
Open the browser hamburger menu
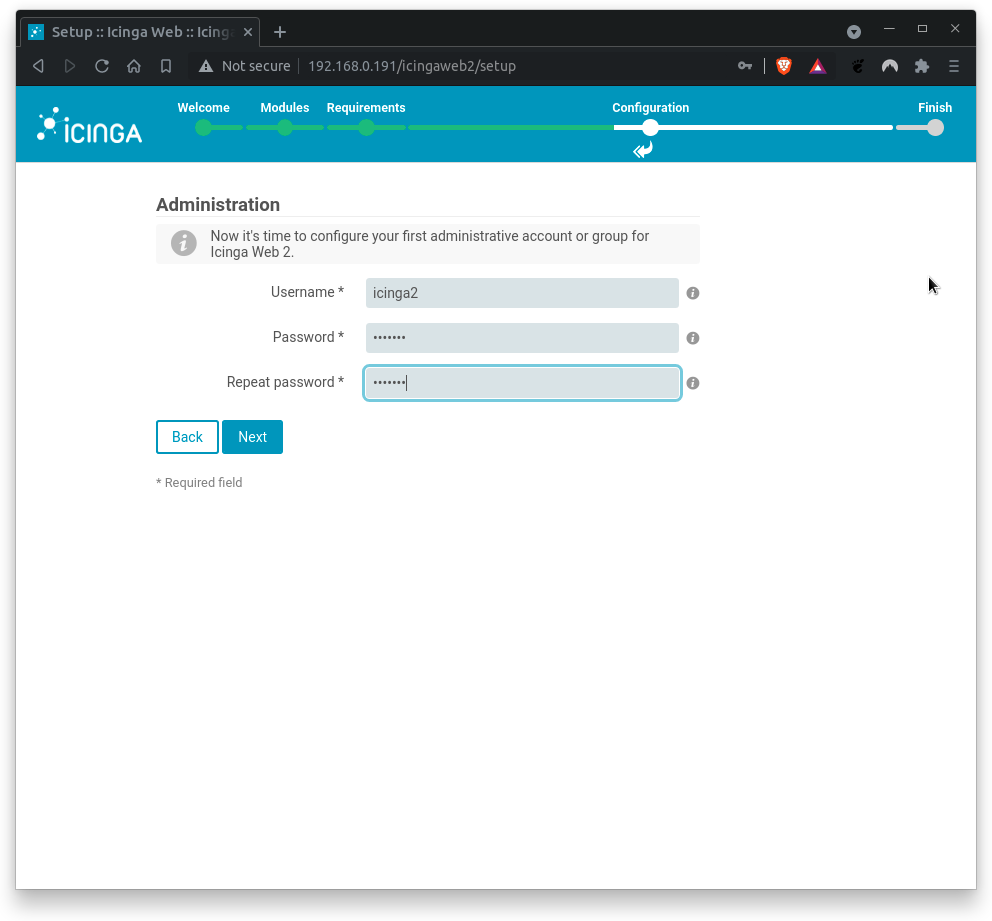click(953, 66)
